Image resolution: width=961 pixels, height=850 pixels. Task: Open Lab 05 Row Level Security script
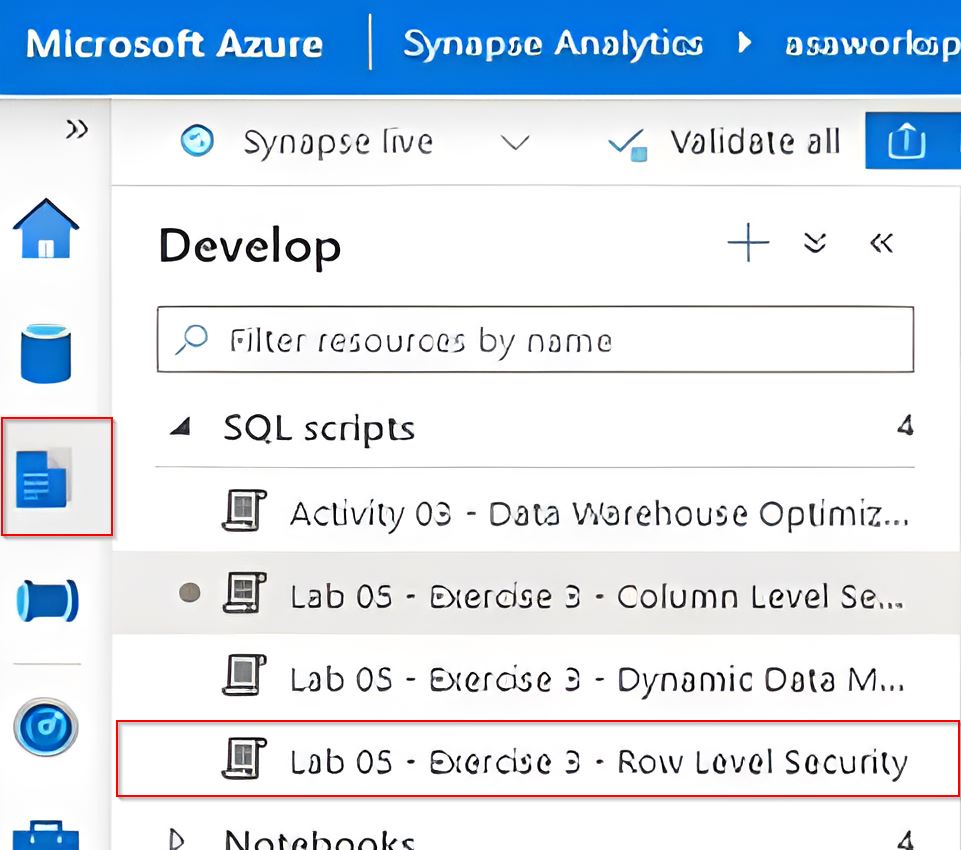598,762
